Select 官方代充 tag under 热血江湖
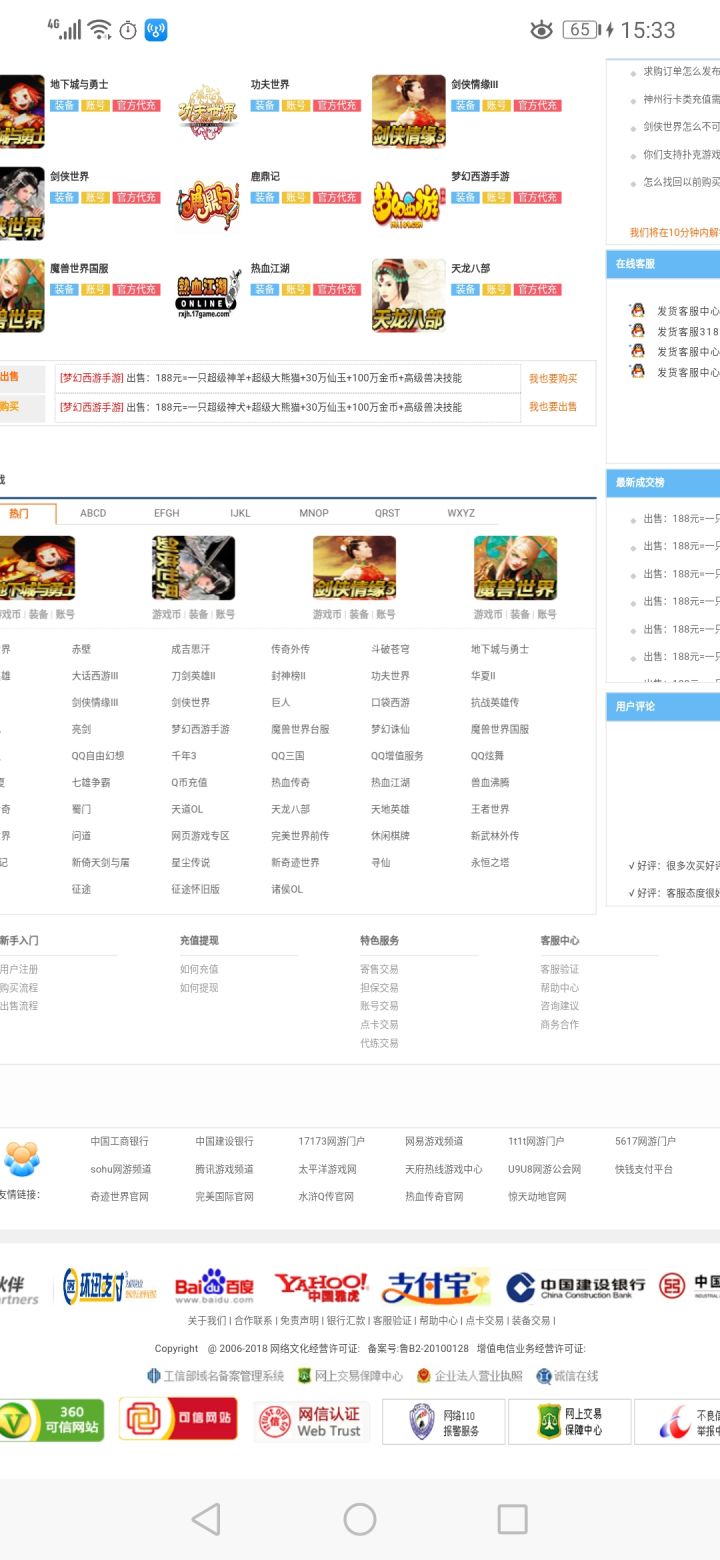 click(x=337, y=289)
